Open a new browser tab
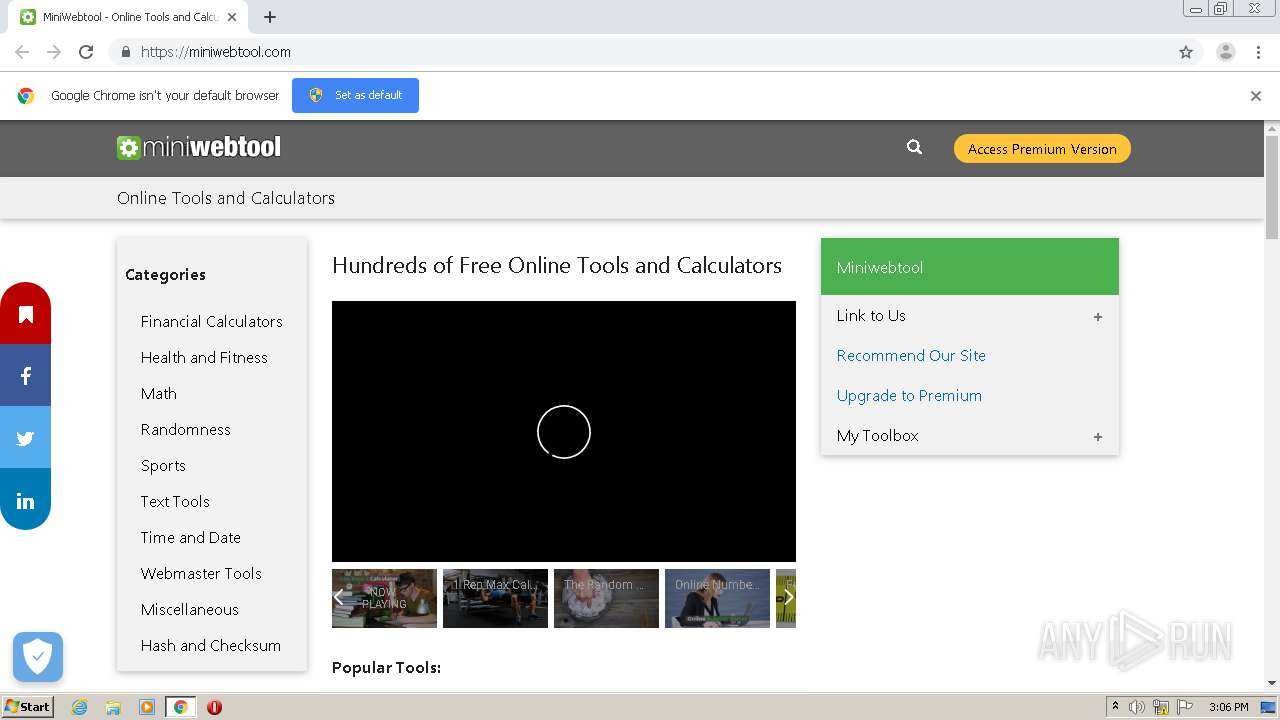Image resolution: width=1280 pixels, height=720 pixels. click(x=270, y=17)
